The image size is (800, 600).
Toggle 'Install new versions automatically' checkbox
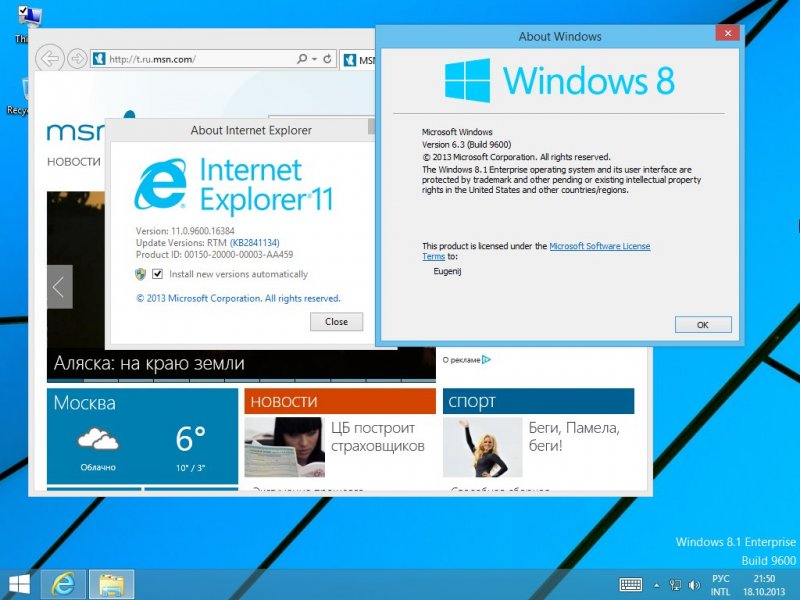[x=157, y=274]
